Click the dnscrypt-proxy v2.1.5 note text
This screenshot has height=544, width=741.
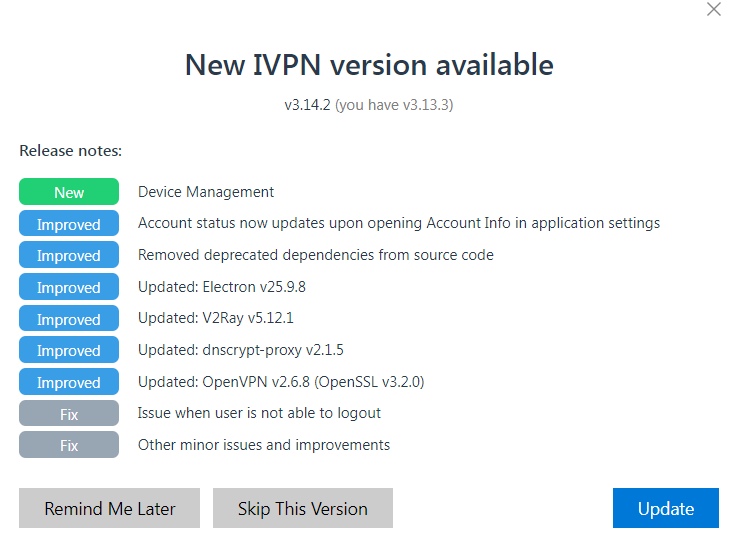245,350
